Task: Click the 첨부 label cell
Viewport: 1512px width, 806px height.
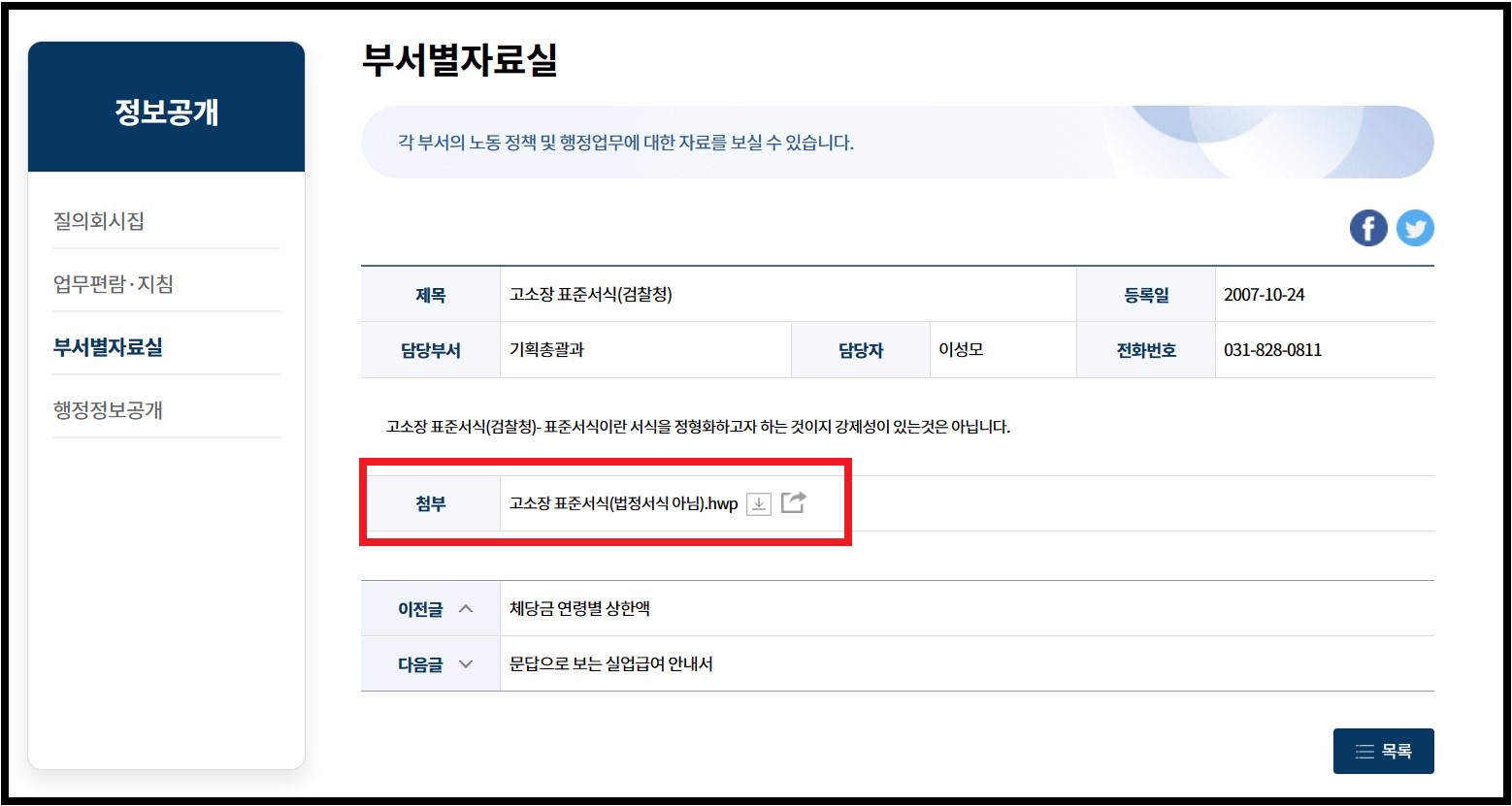Action: [431, 504]
